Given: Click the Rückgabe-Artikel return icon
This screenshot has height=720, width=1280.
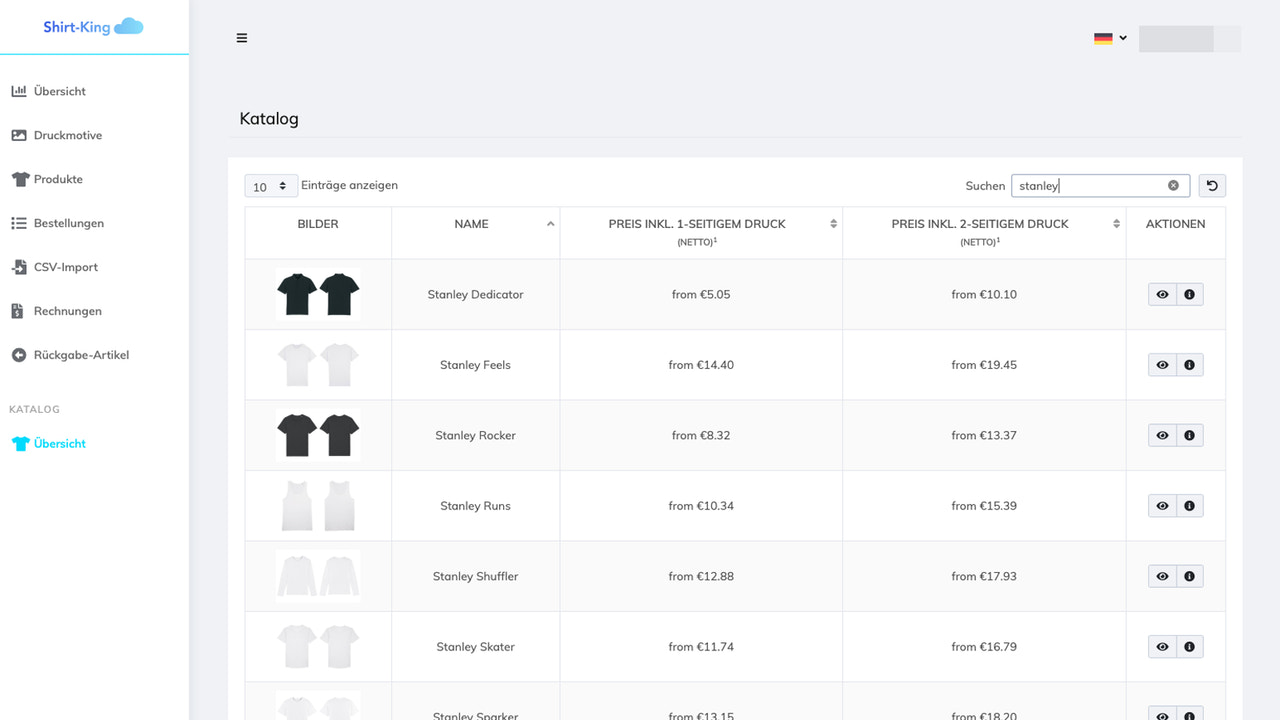Looking at the screenshot, I should pyautogui.click(x=21, y=355).
